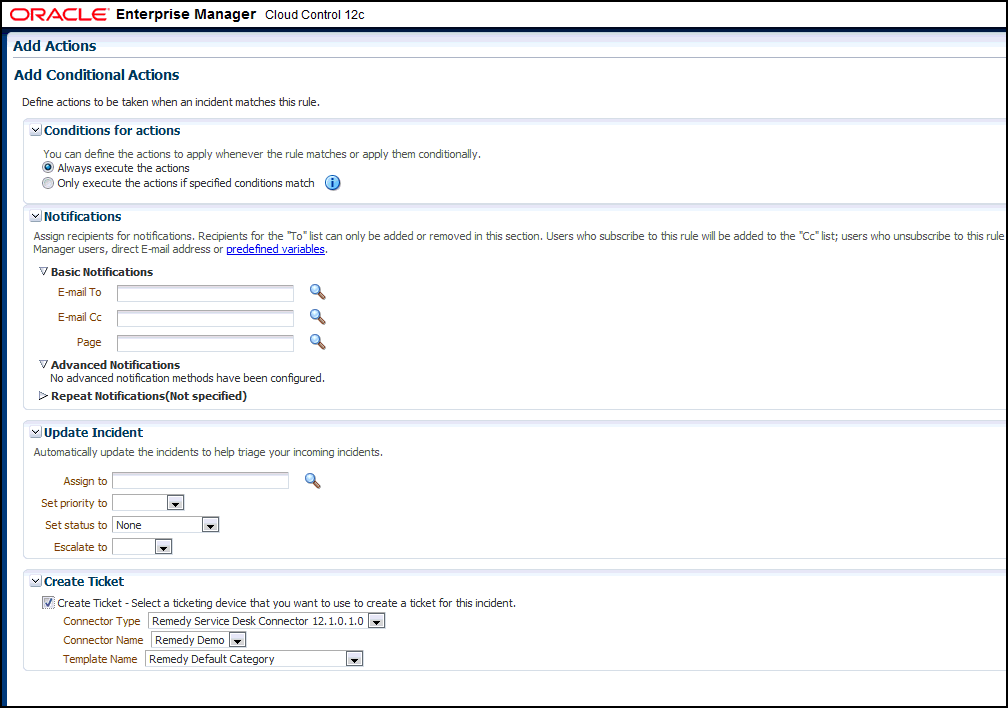Image resolution: width=1008 pixels, height=708 pixels.
Task: Select Always execute the actions radio
Action: click(48, 167)
